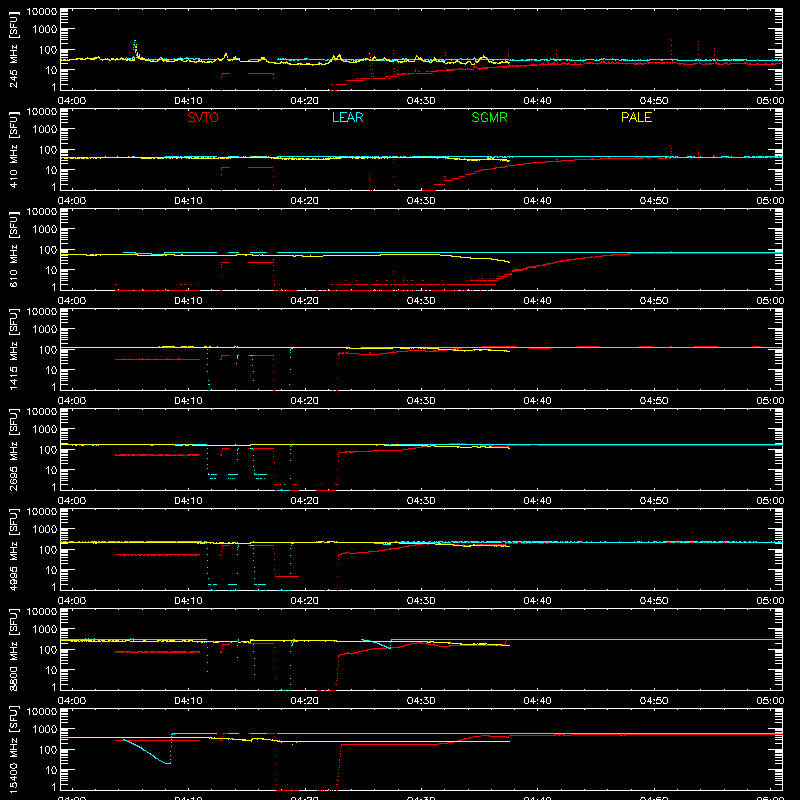Screen dimensions: 800x800
Task: Select the 15400 MHz [SFU] axis label
Action: pos(14,749)
